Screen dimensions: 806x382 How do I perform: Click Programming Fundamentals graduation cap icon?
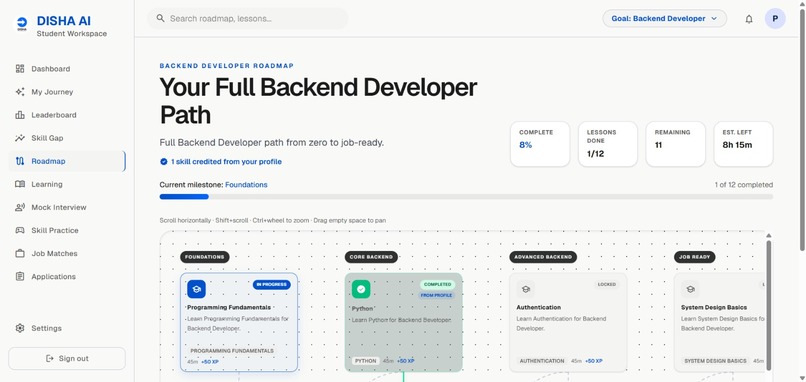tap(196, 289)
